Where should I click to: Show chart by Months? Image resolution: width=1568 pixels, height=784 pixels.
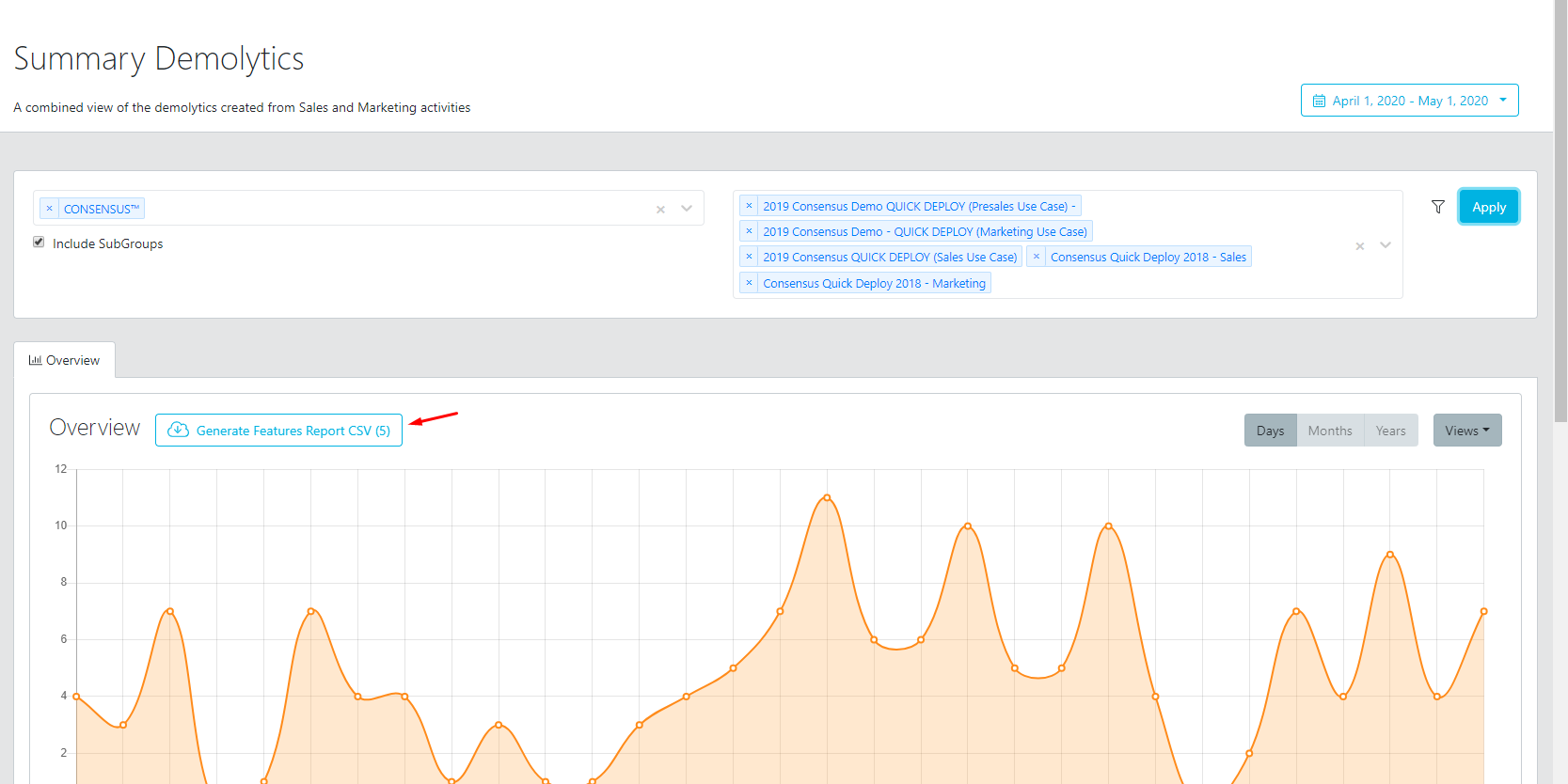[1330, 431]
